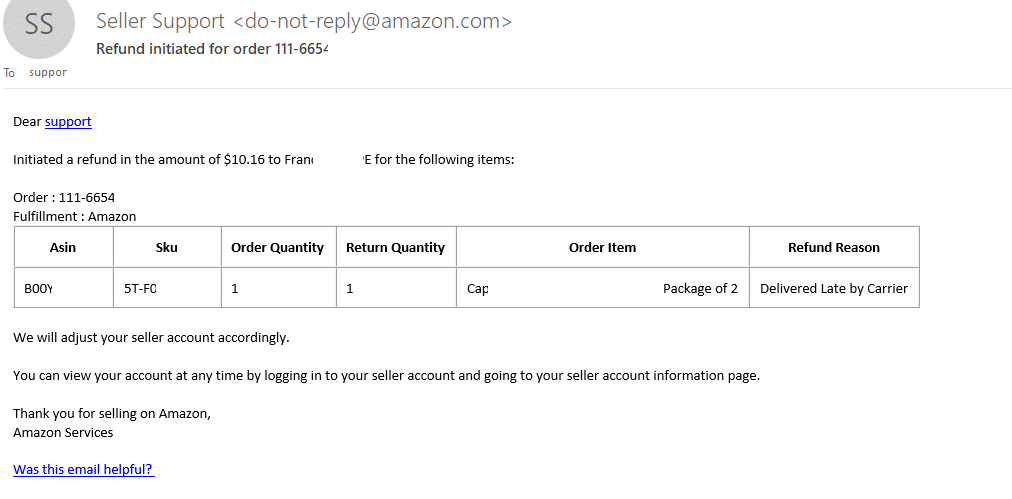This screenshot has width=1012, height=499.
Task: Click the SS sender avatar circle
Action: pyautogui.click(x=39, y=23)
